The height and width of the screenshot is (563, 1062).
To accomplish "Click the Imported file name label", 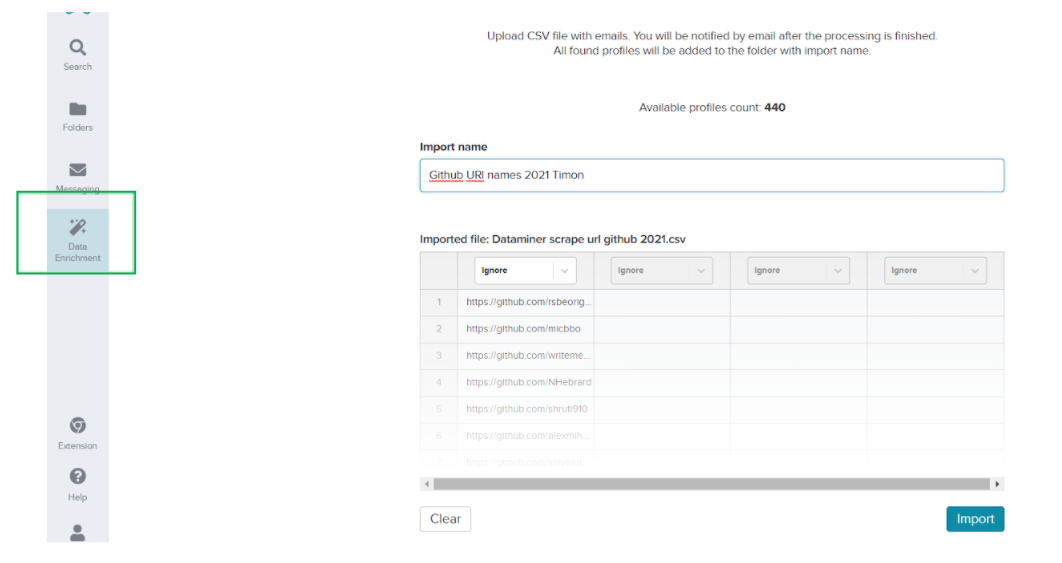I will [553, 239].
